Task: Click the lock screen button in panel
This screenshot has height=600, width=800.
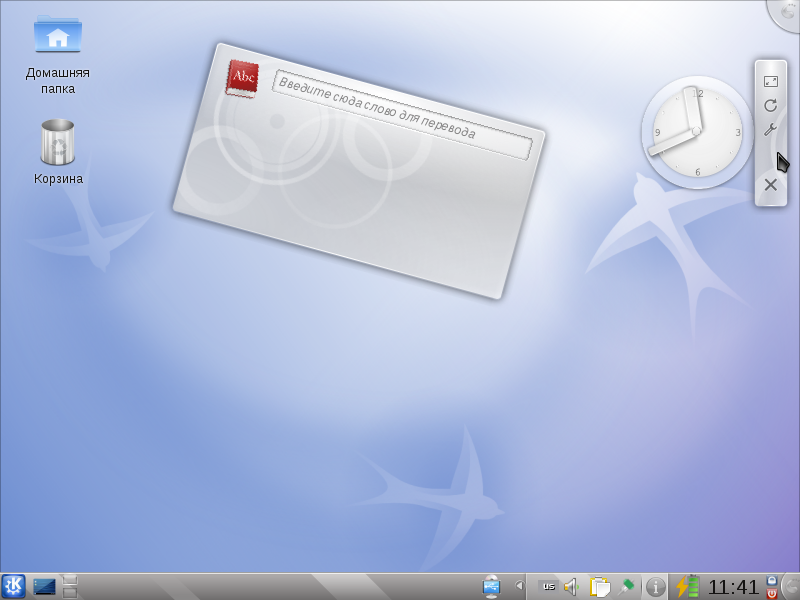Action: 771,581
